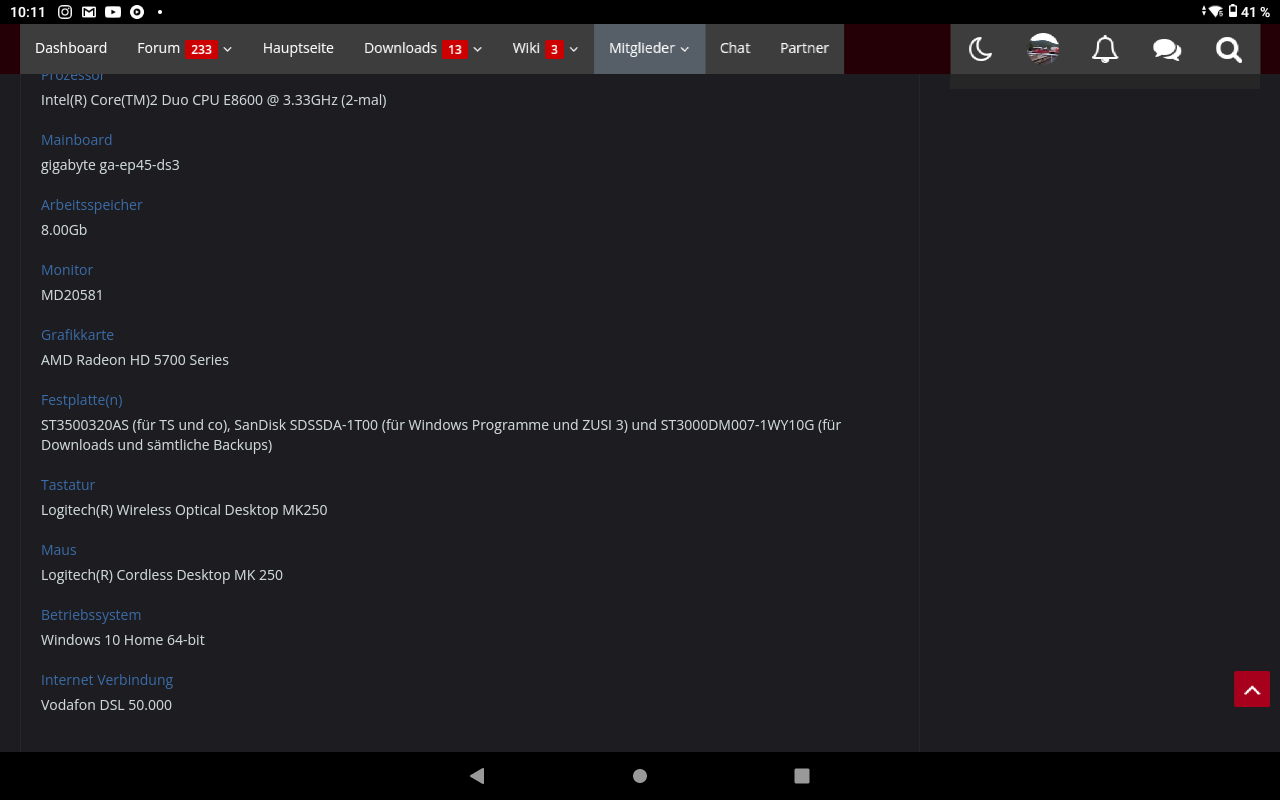Go to Hauptseite in the navigation

pyautogui.click(x=298, y=49)
